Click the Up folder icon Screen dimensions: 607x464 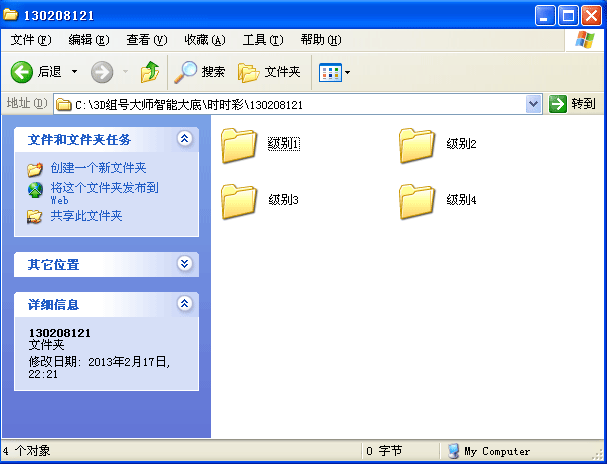pos(150,72)
